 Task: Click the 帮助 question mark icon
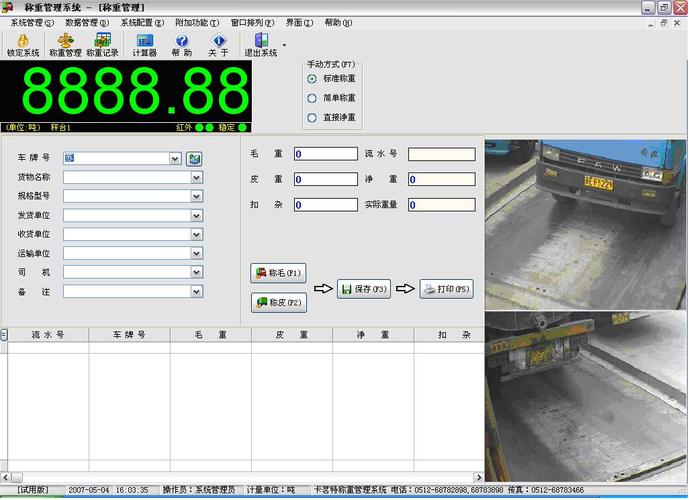click(x=182, y=41)
